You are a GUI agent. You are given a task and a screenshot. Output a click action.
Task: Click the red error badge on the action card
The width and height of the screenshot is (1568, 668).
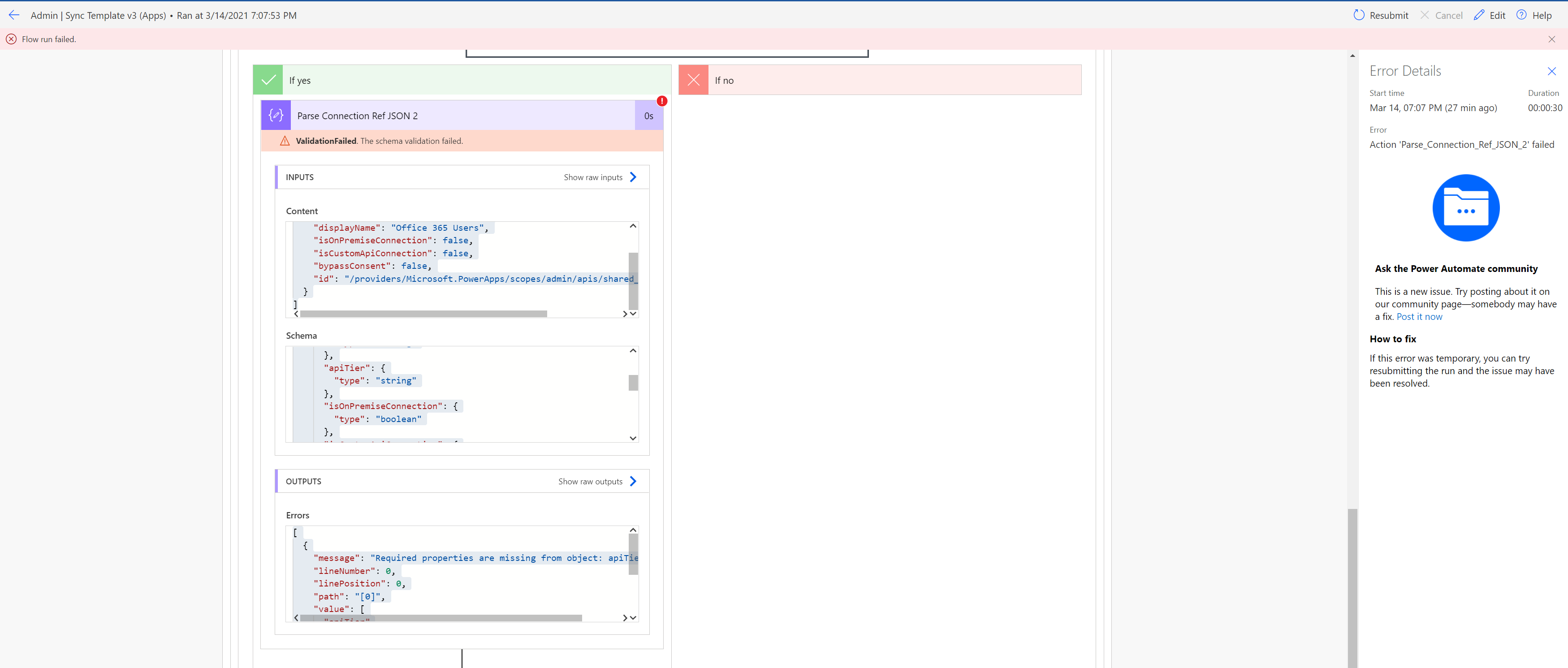click(x=661, y=100)
